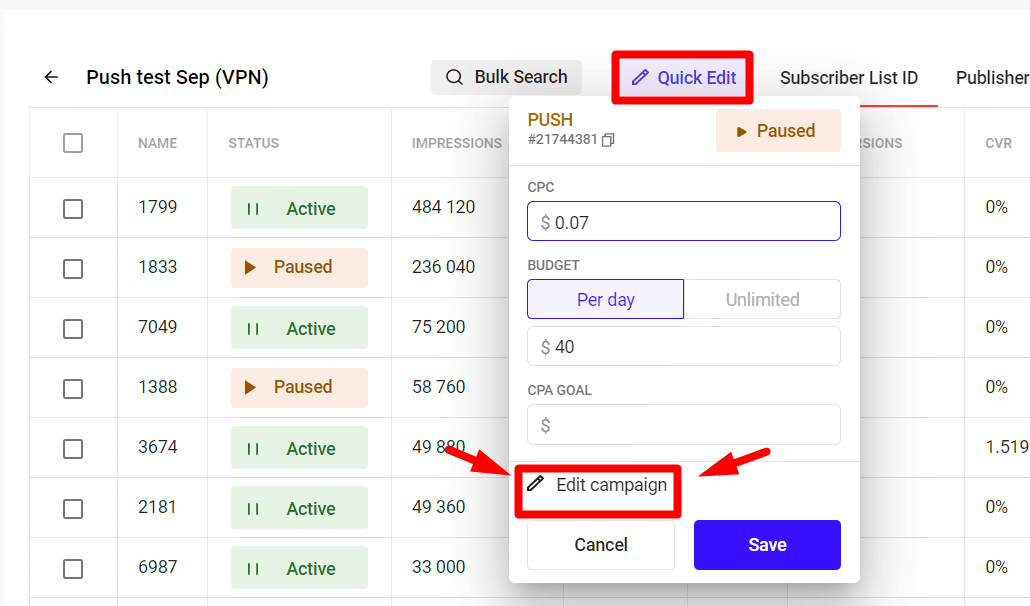This screenshot has height=606, width=1030.
Task: Copy campaign ID #21744381 with copy icon
Action: [x=609, y=140]
